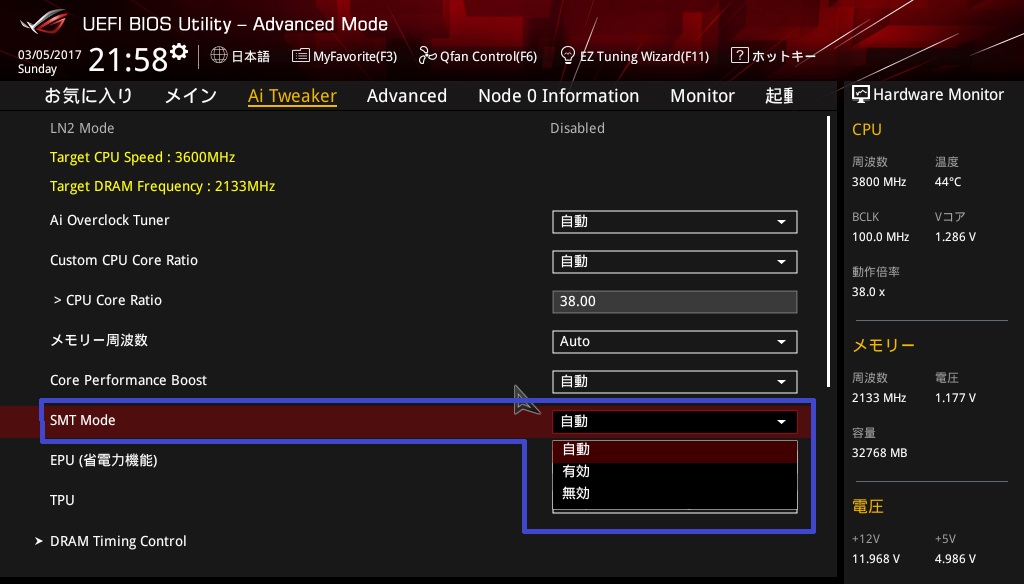Image resolution: width=1024 pixels, height=584 pixels.
Task: Click the Vコア 1.286 V value
Action: coord(955,237)
